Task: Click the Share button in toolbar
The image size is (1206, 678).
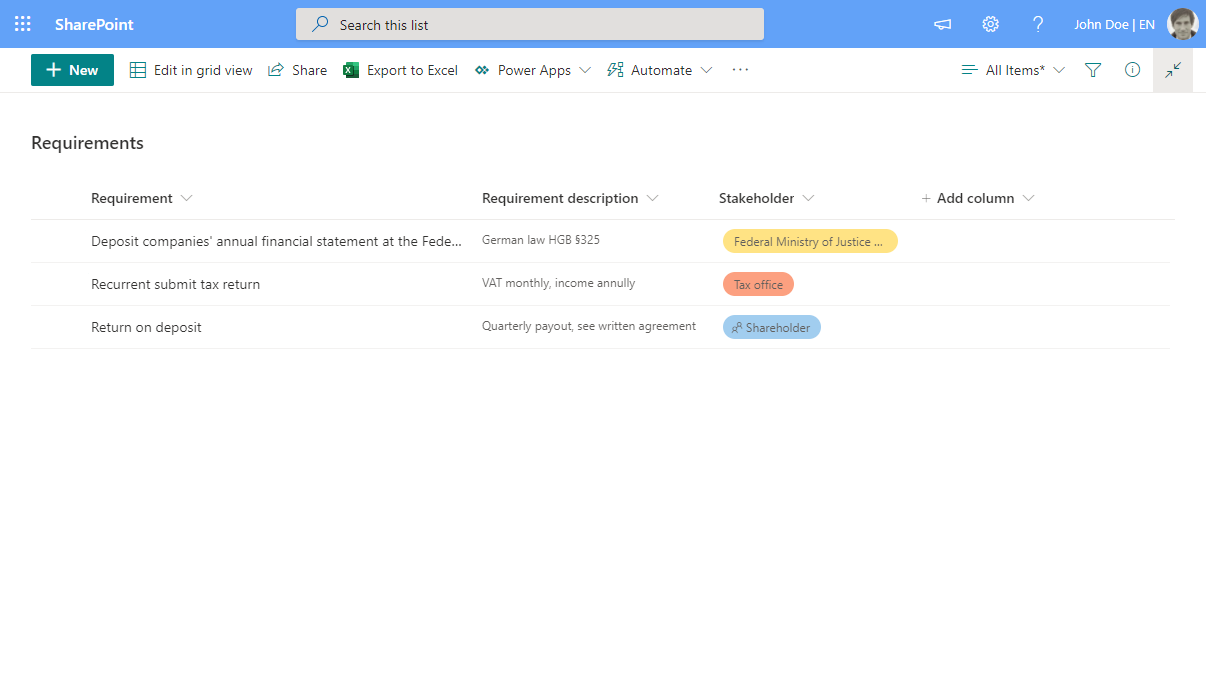Action: (x=298, y=70)
